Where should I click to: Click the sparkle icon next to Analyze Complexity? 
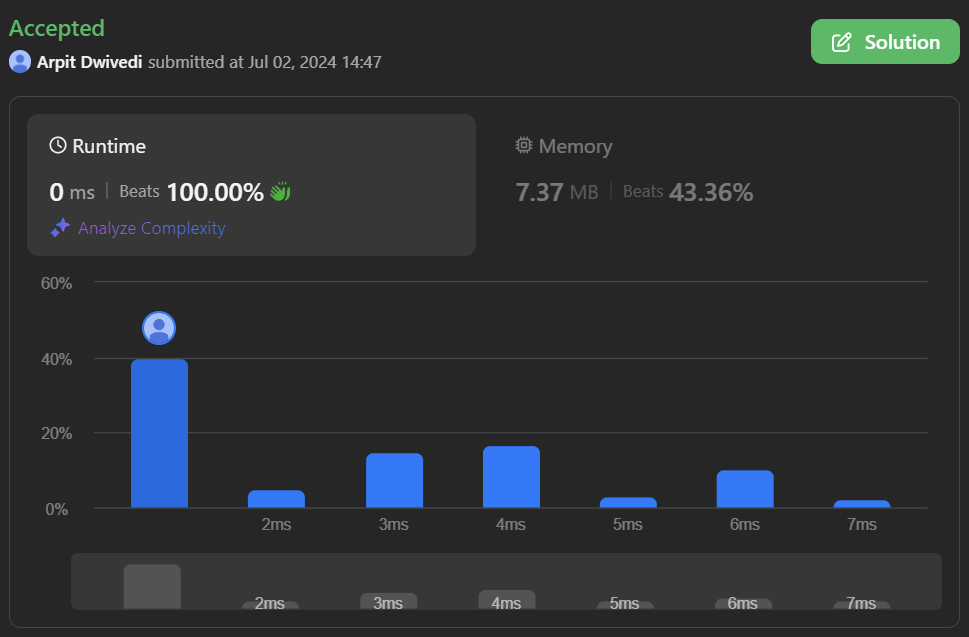click(x=60, y=228)
